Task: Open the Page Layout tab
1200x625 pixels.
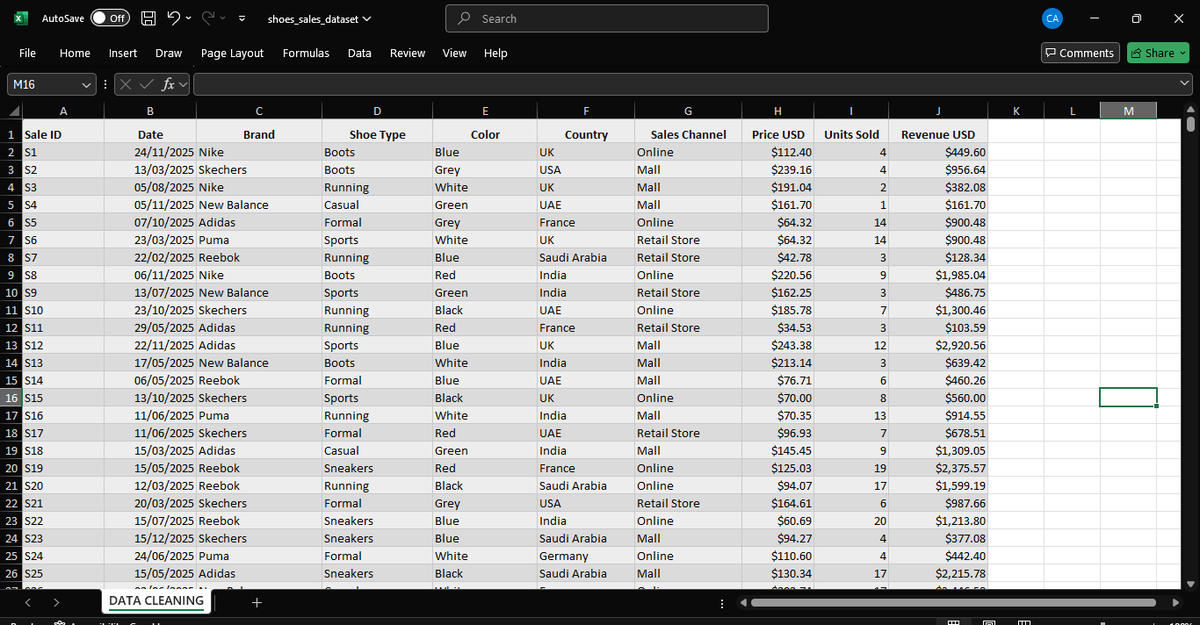Action: pos(232,53)
